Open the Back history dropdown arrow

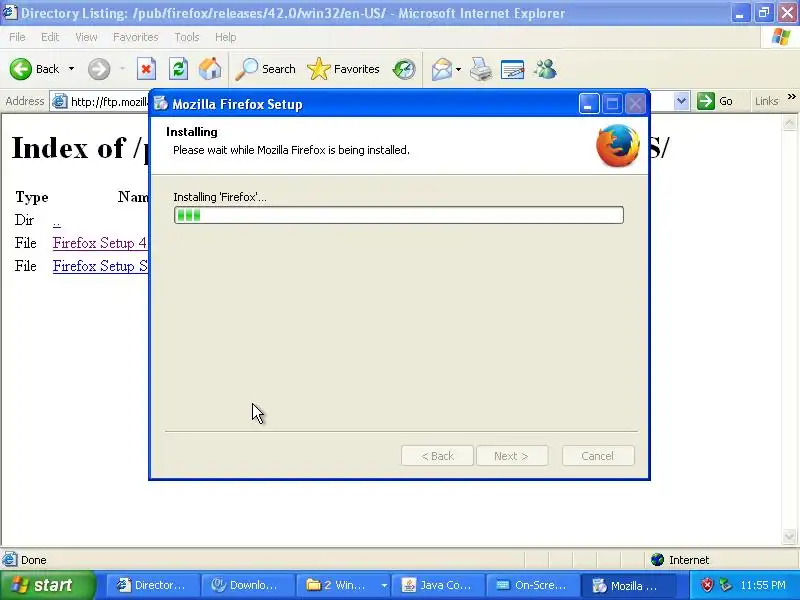[x=71, y=69]
